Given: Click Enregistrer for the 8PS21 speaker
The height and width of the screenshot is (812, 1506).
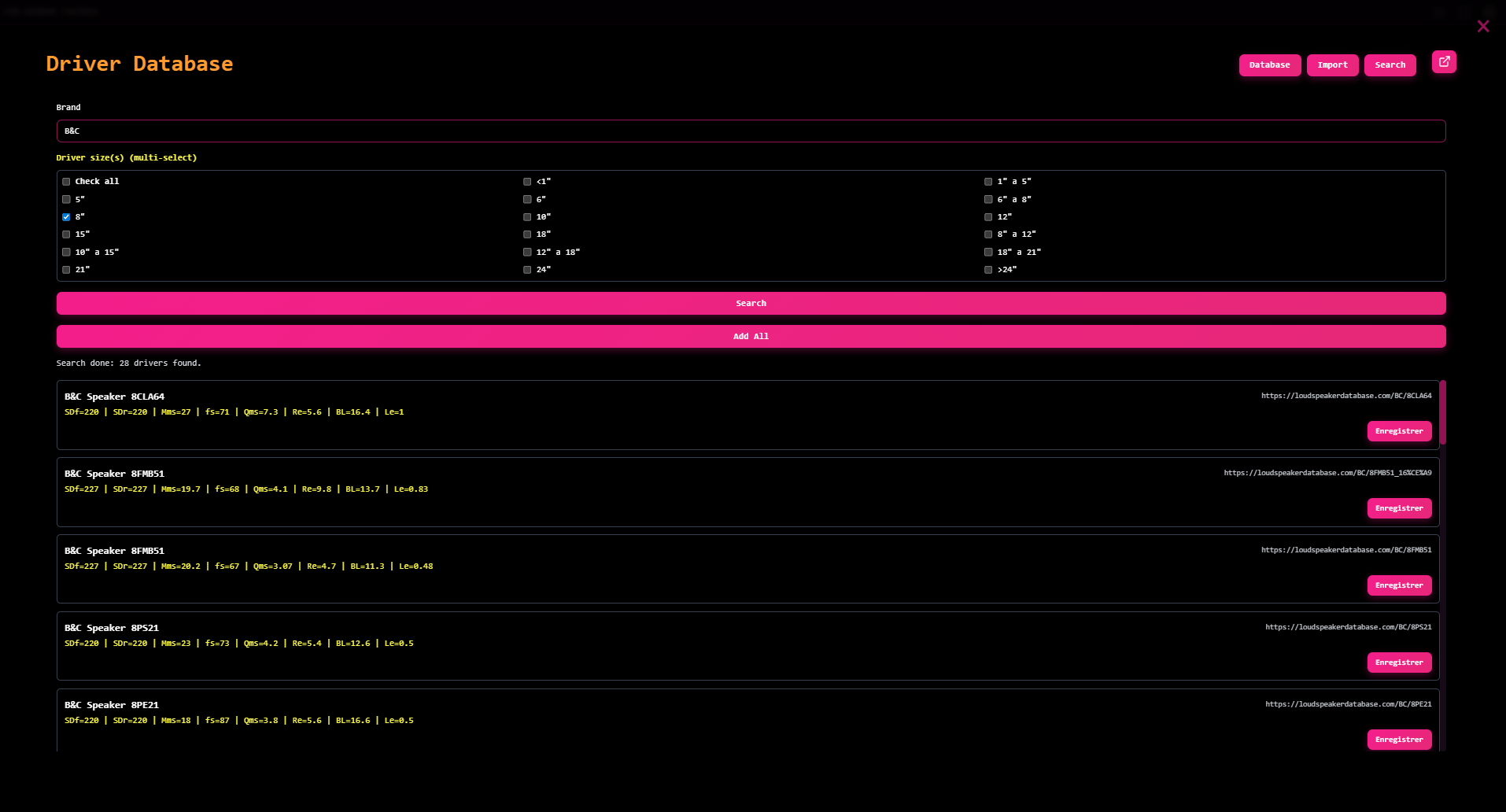Looking at the screenshot, I should (x=1399, y=663).
